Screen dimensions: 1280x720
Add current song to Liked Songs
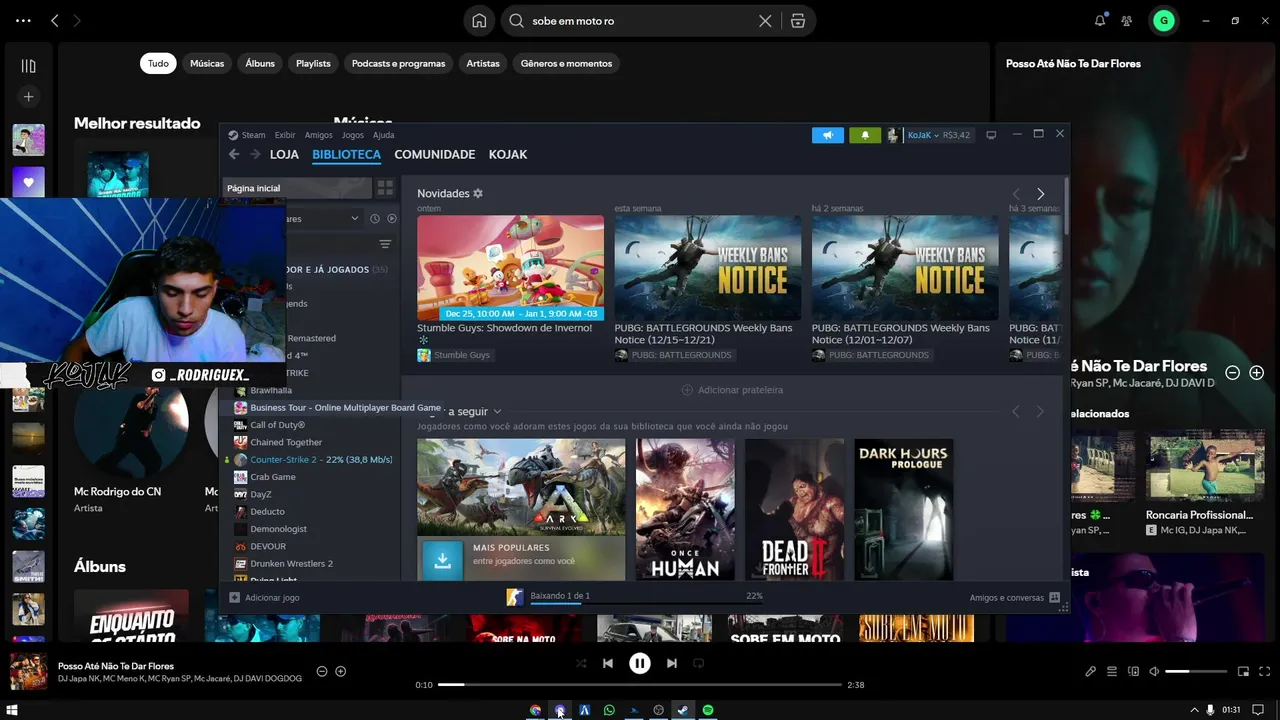tap(340, 671)
